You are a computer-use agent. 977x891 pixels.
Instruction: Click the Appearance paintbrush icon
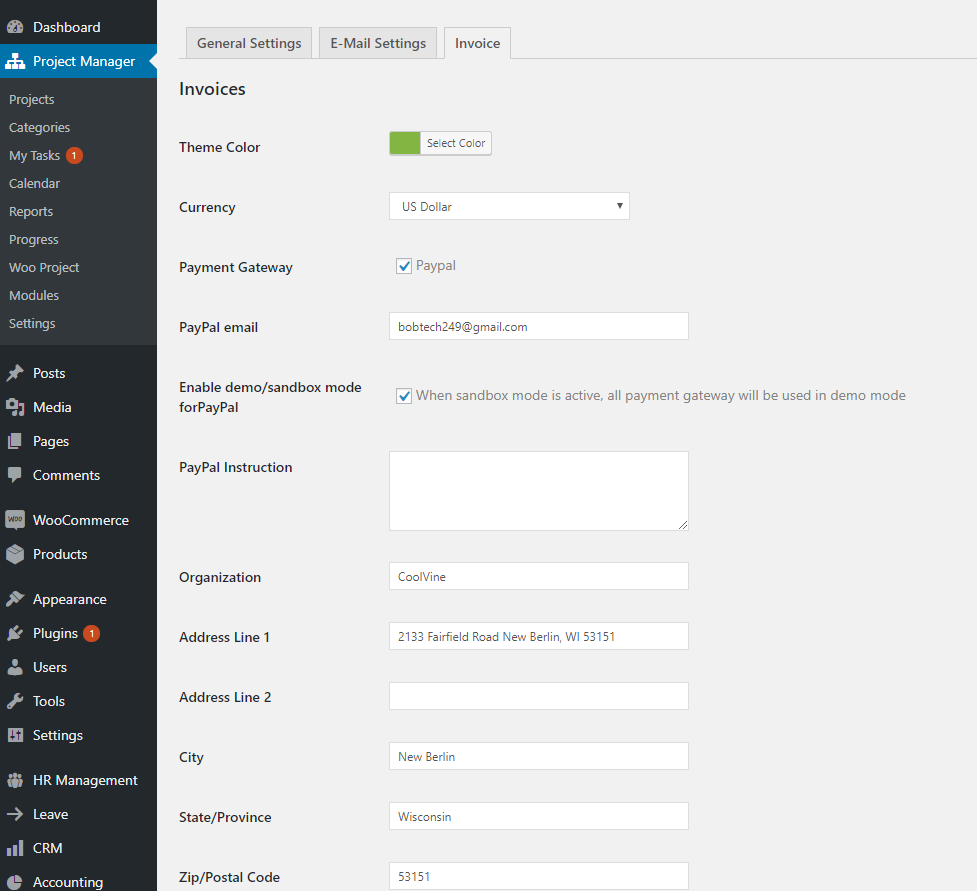[x=15, y=599]
